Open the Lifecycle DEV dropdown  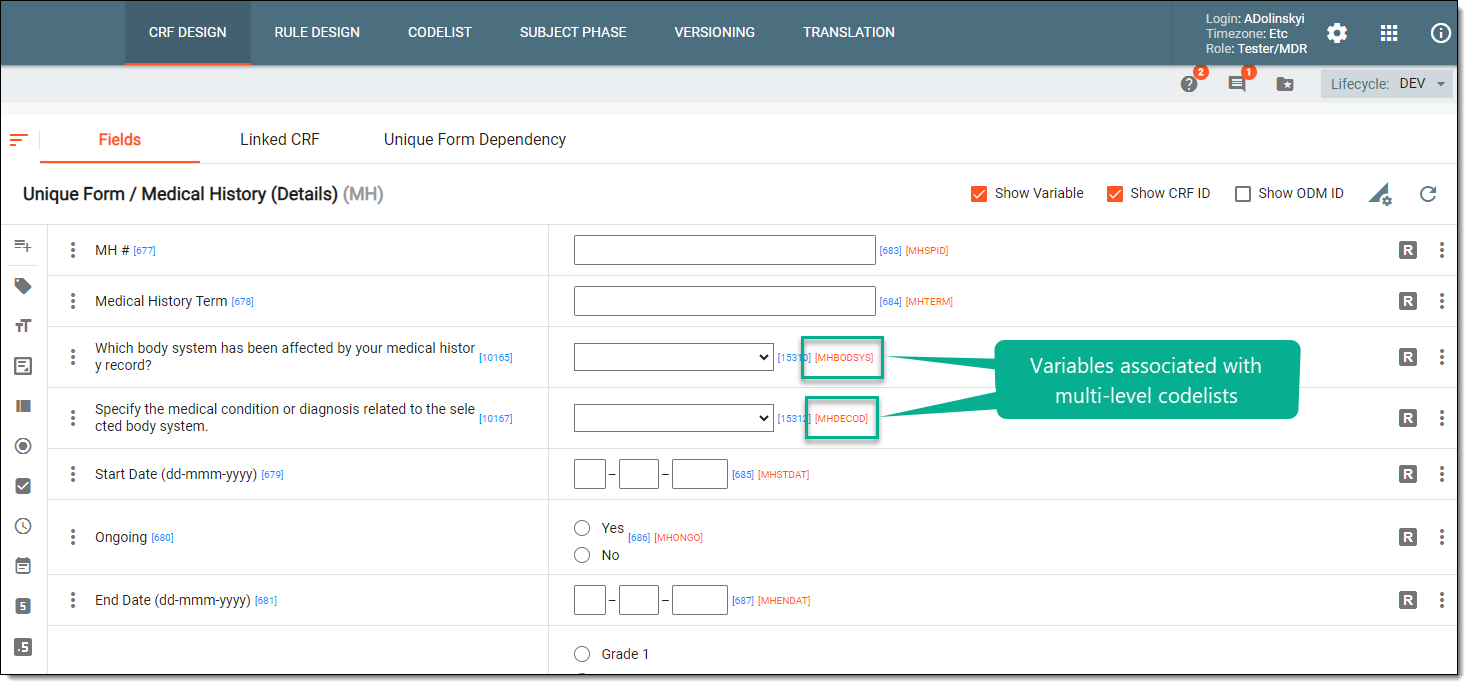tap(1386, 84)
